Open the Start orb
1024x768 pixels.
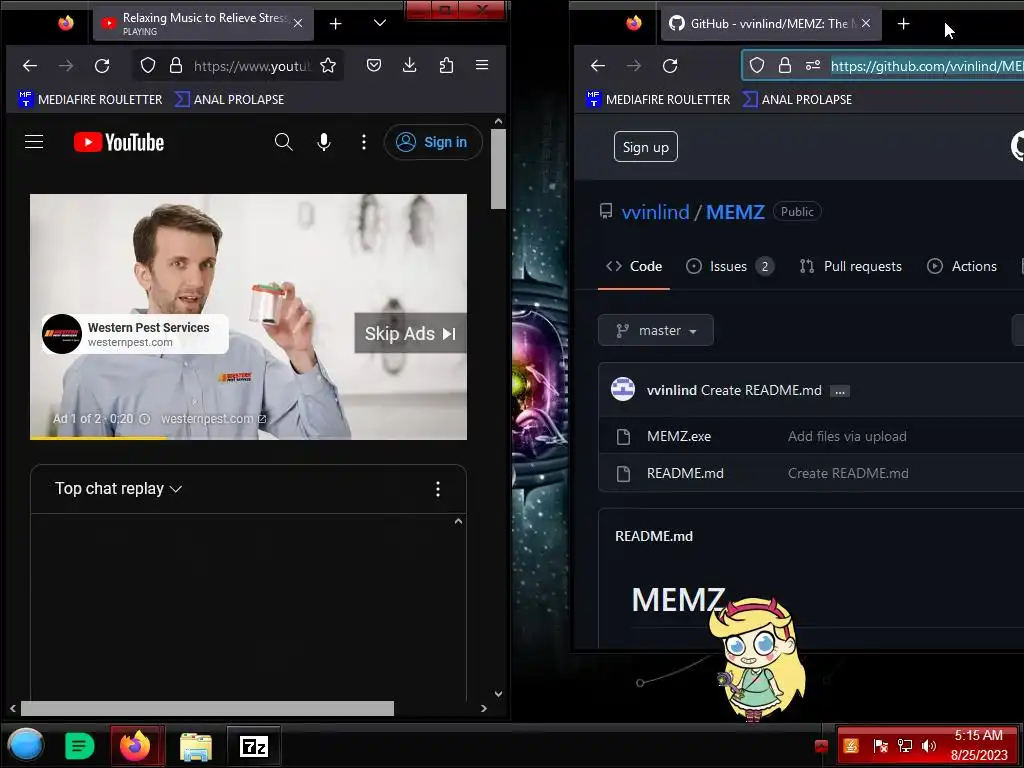[x=25, y=745]
